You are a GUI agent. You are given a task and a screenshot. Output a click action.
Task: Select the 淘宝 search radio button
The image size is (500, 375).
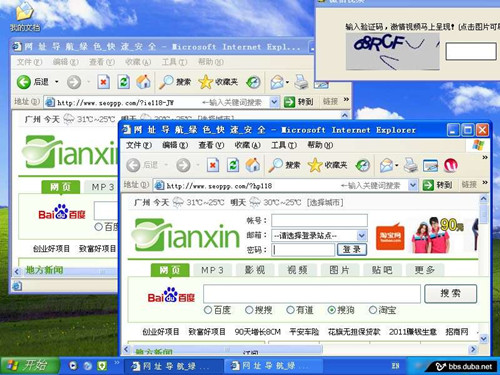373,310
